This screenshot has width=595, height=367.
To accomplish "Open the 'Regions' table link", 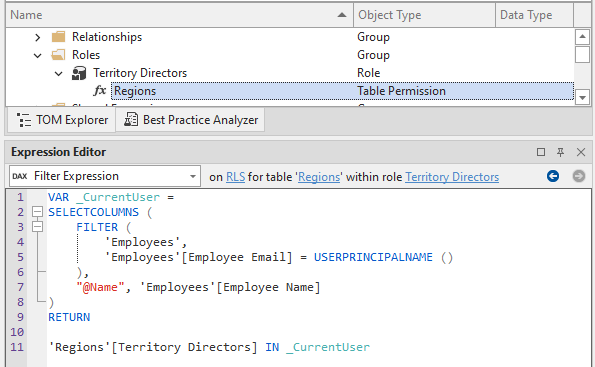I will pyautogui.click(x=319, y=177).
